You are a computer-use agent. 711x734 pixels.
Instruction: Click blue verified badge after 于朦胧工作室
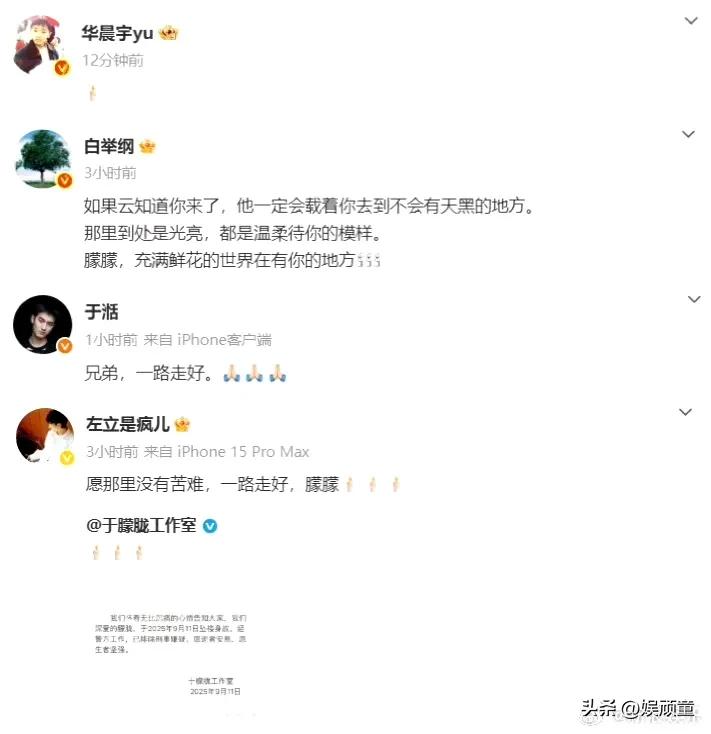click(210, 526)
